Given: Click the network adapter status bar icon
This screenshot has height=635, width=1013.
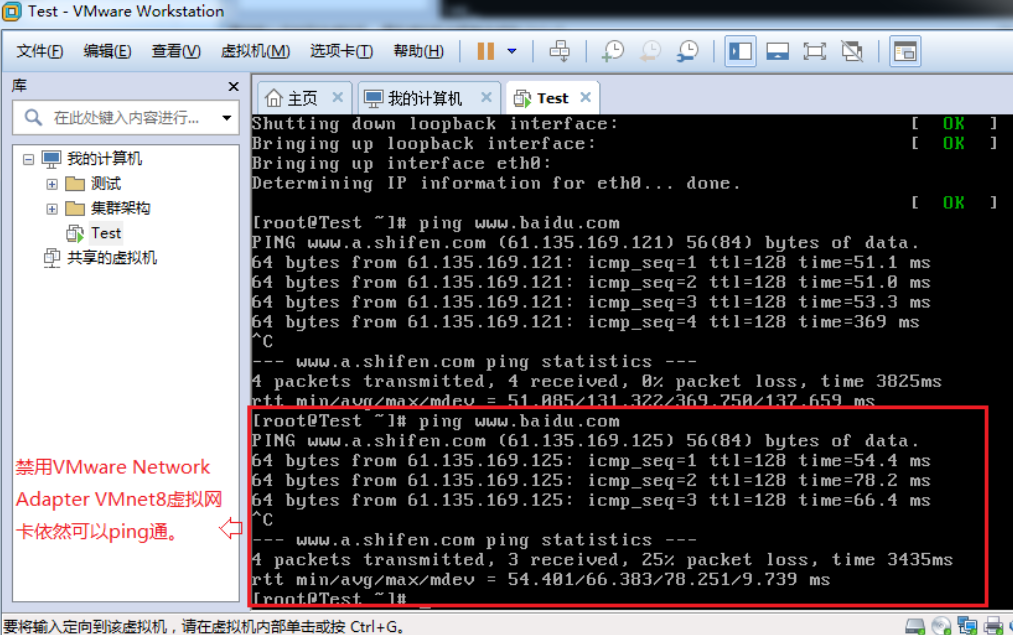Looking at the screenshot, I should coord(967,625).
